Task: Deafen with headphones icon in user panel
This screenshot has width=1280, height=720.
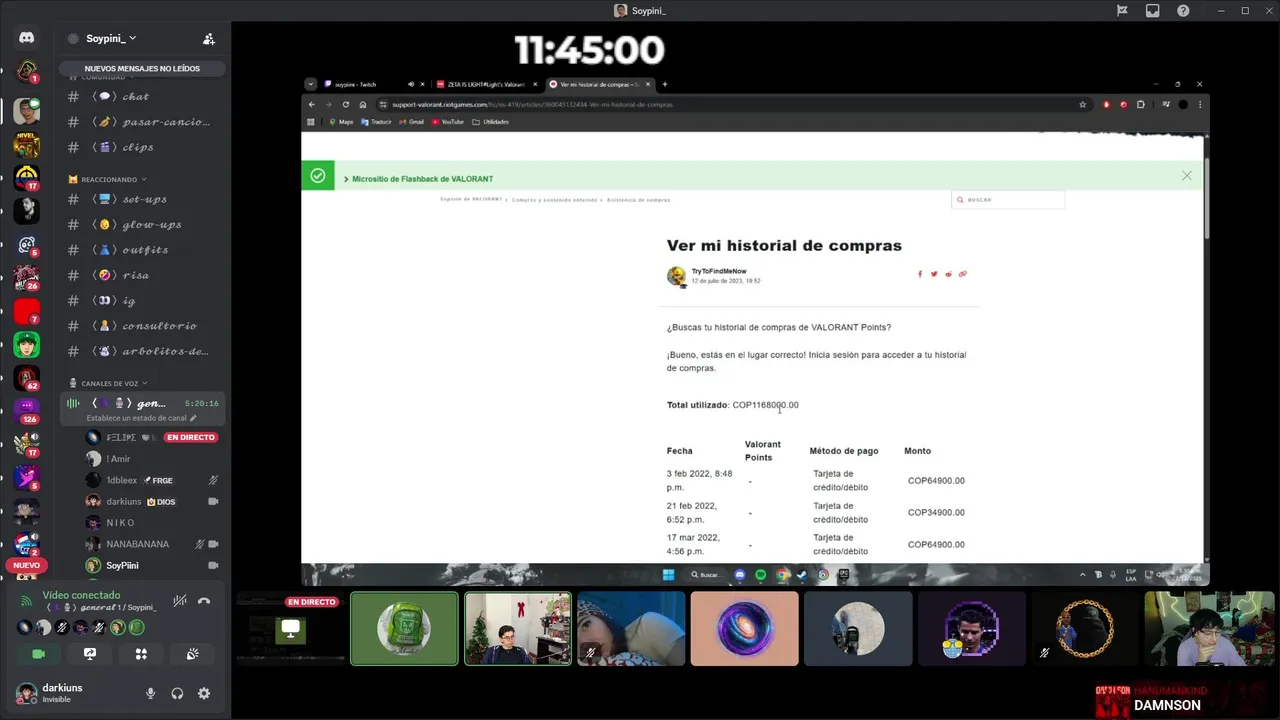Action: click(177, 693)
